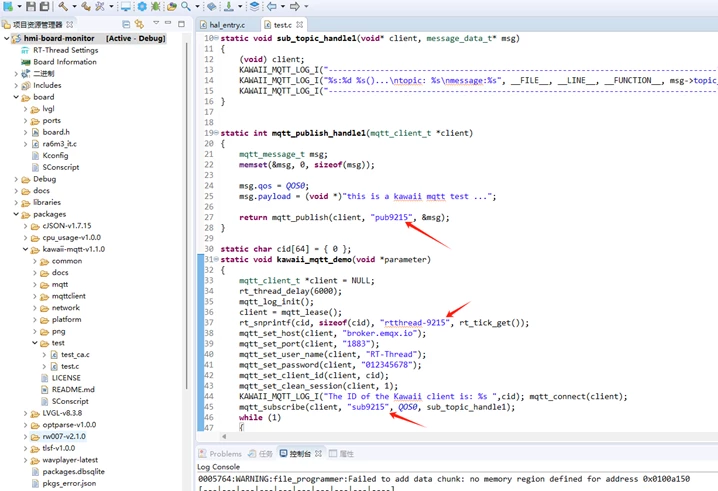Expand the Debug folder
The height and width of the screenshot is (491, 718).
pos(16,179)
